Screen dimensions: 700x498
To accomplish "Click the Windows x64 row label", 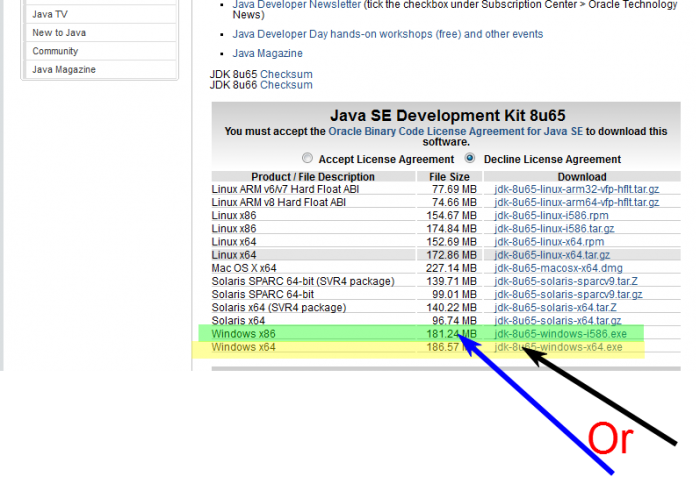I will pyautogui.click(x=243, y=347).
